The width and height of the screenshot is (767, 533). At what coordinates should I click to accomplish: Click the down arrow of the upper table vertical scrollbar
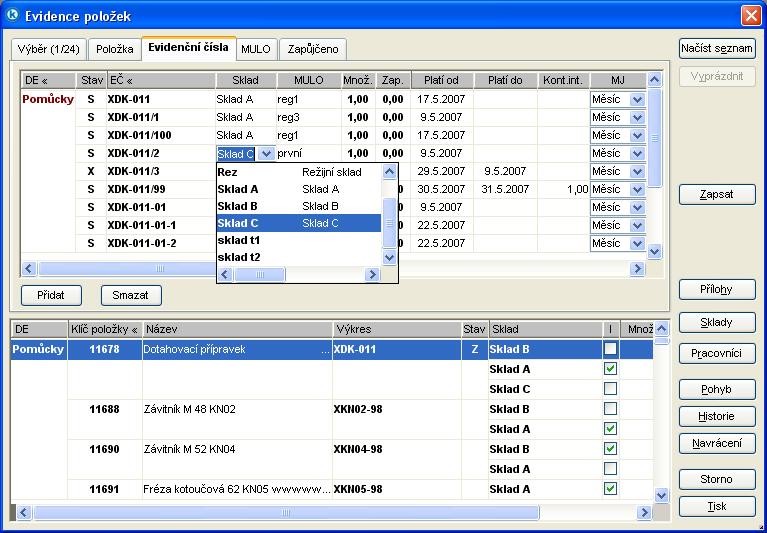[x=654, y=251]
